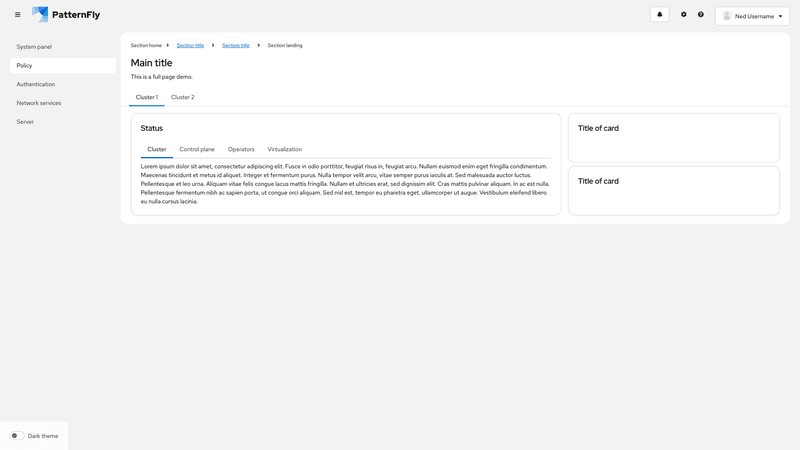This screenshot has width=800, height=450.
Task: Click the first Section title breadcrumb link
Action: pyautogui.click(x=190, y=45)
